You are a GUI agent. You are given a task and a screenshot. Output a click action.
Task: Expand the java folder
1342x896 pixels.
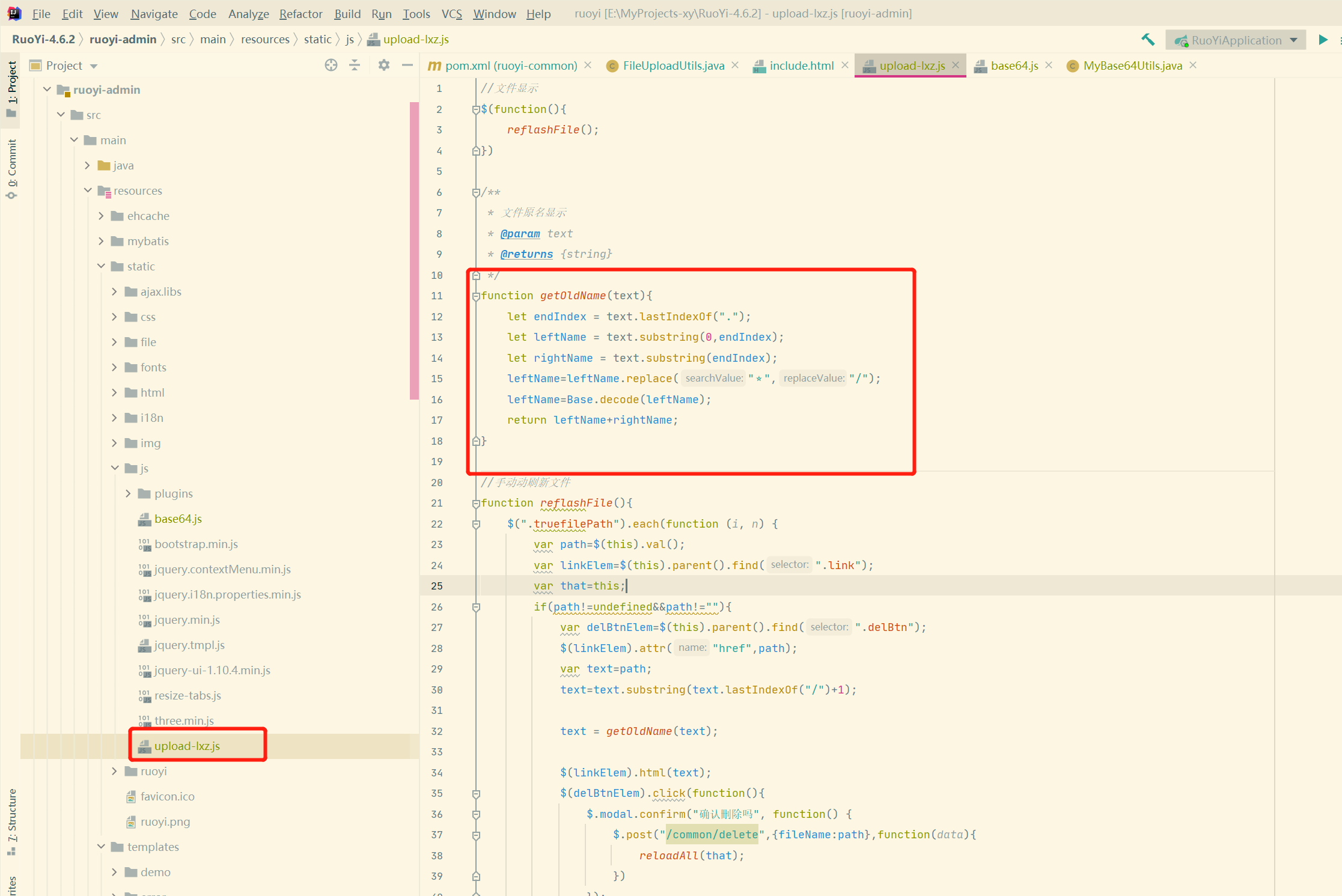[x=87, y=165]
